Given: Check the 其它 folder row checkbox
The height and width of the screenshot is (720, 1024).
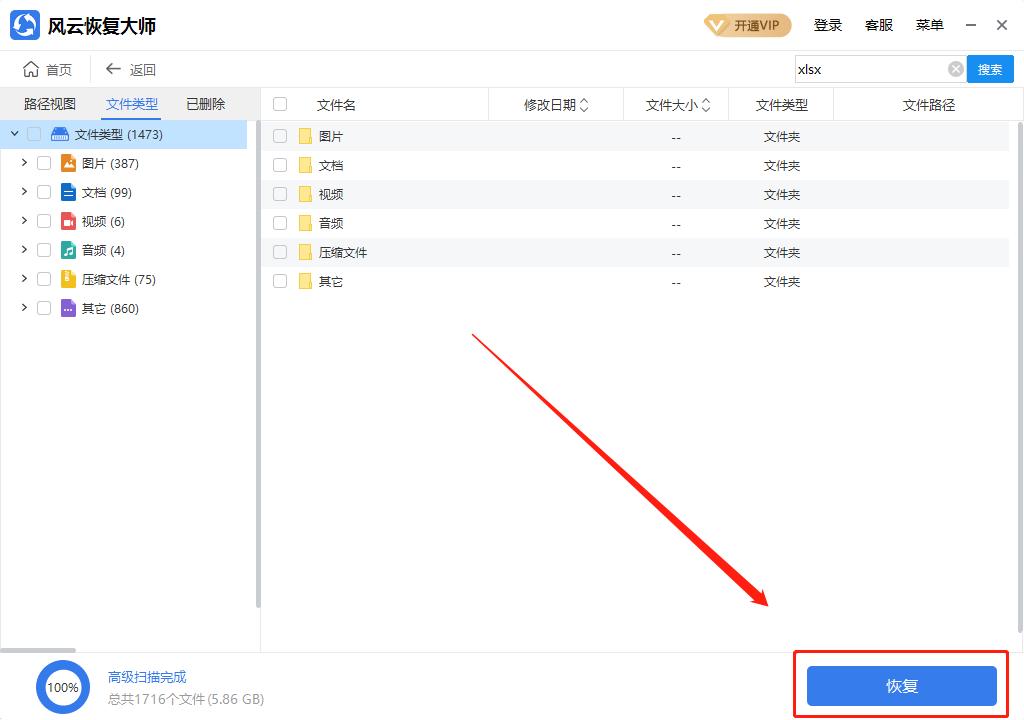Looking at the screenshot, I should tap(280, 281).
